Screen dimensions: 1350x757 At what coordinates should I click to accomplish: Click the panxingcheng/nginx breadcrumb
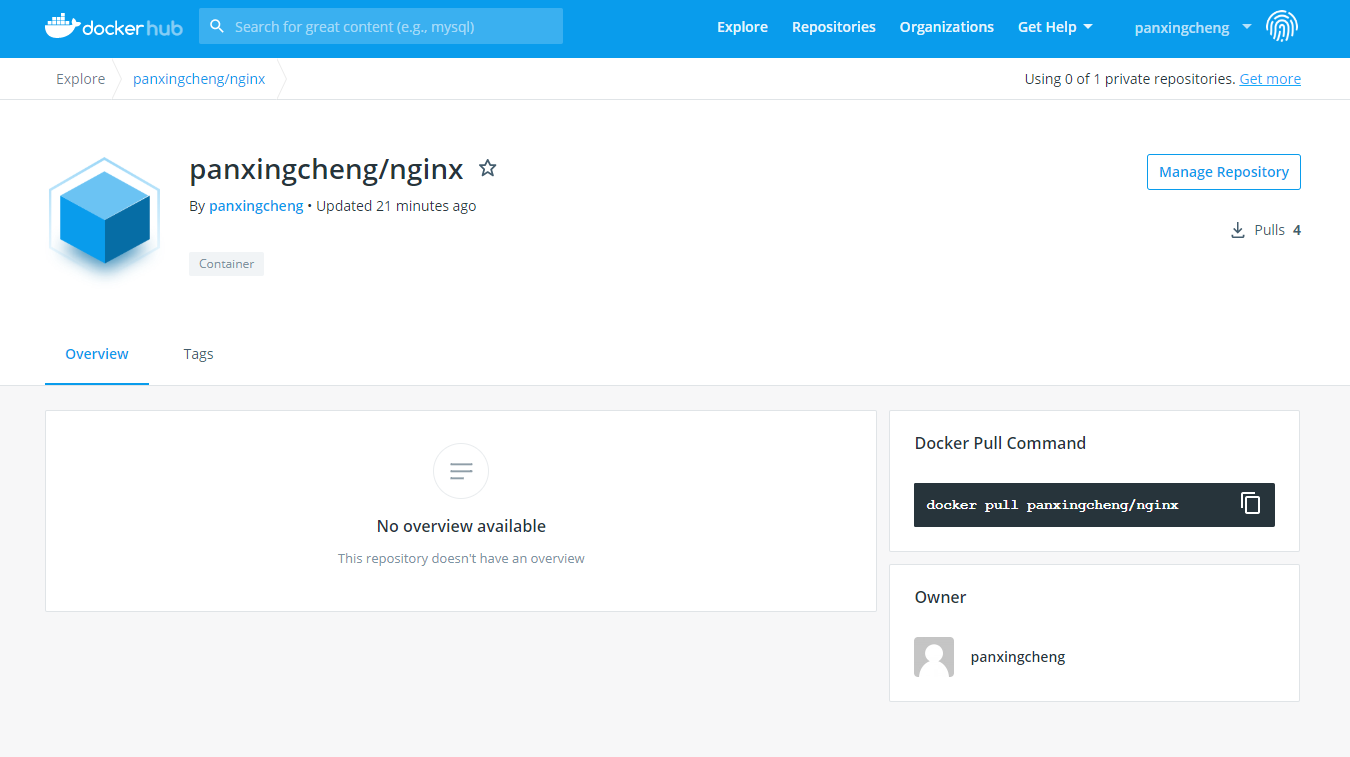click(x=199, y=79)
